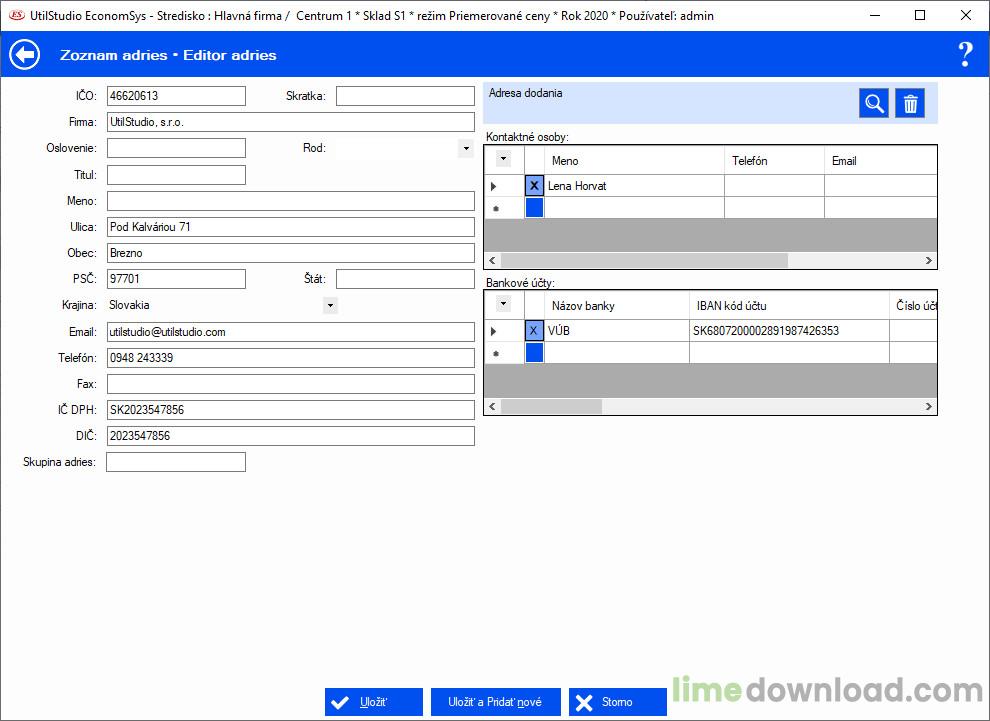Click the Skratka input field
Image resolution: width=990 pixels, height=721 pixels.
[x=405, y=96]
